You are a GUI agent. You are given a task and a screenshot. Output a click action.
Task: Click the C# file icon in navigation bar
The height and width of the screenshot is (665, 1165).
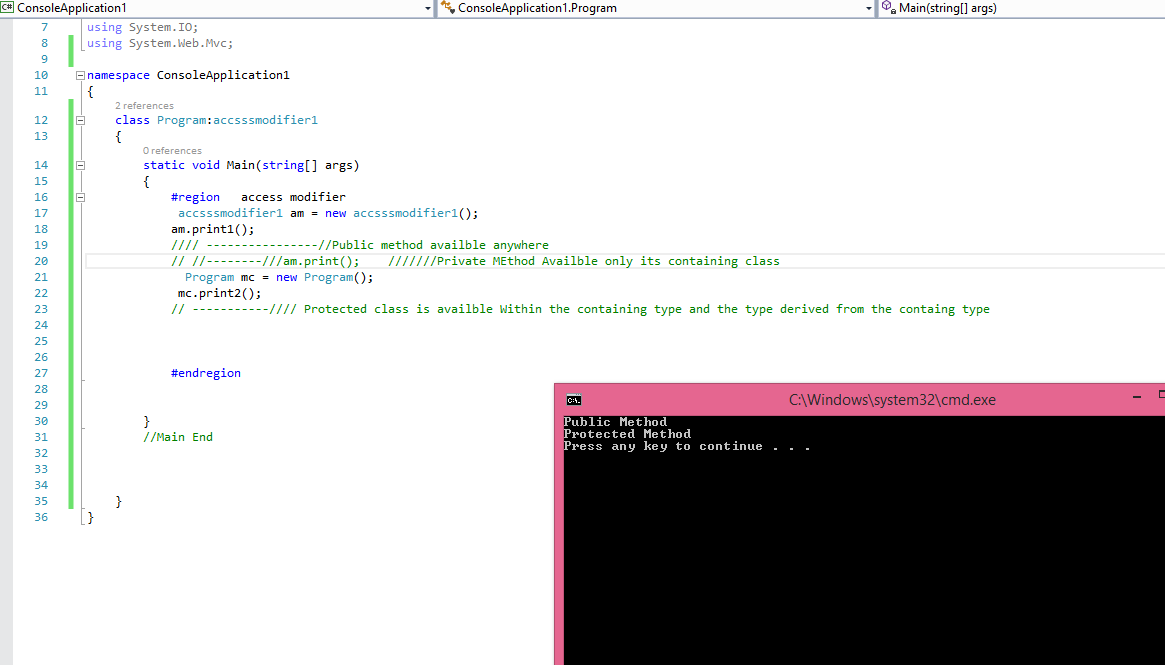(9, 8)
